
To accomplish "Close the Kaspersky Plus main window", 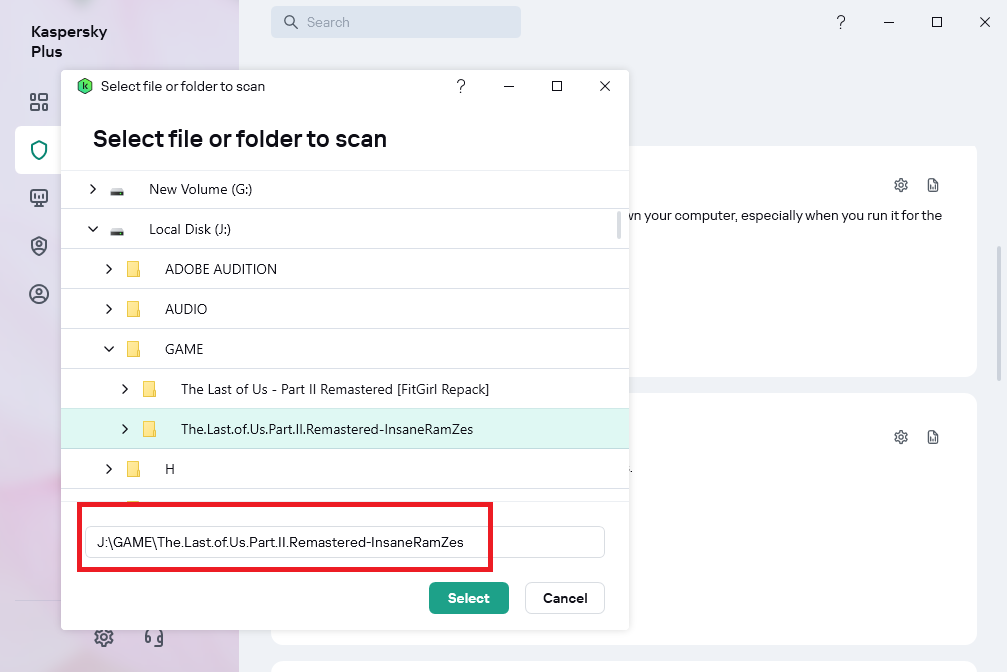I will click(x=985, y=22).
